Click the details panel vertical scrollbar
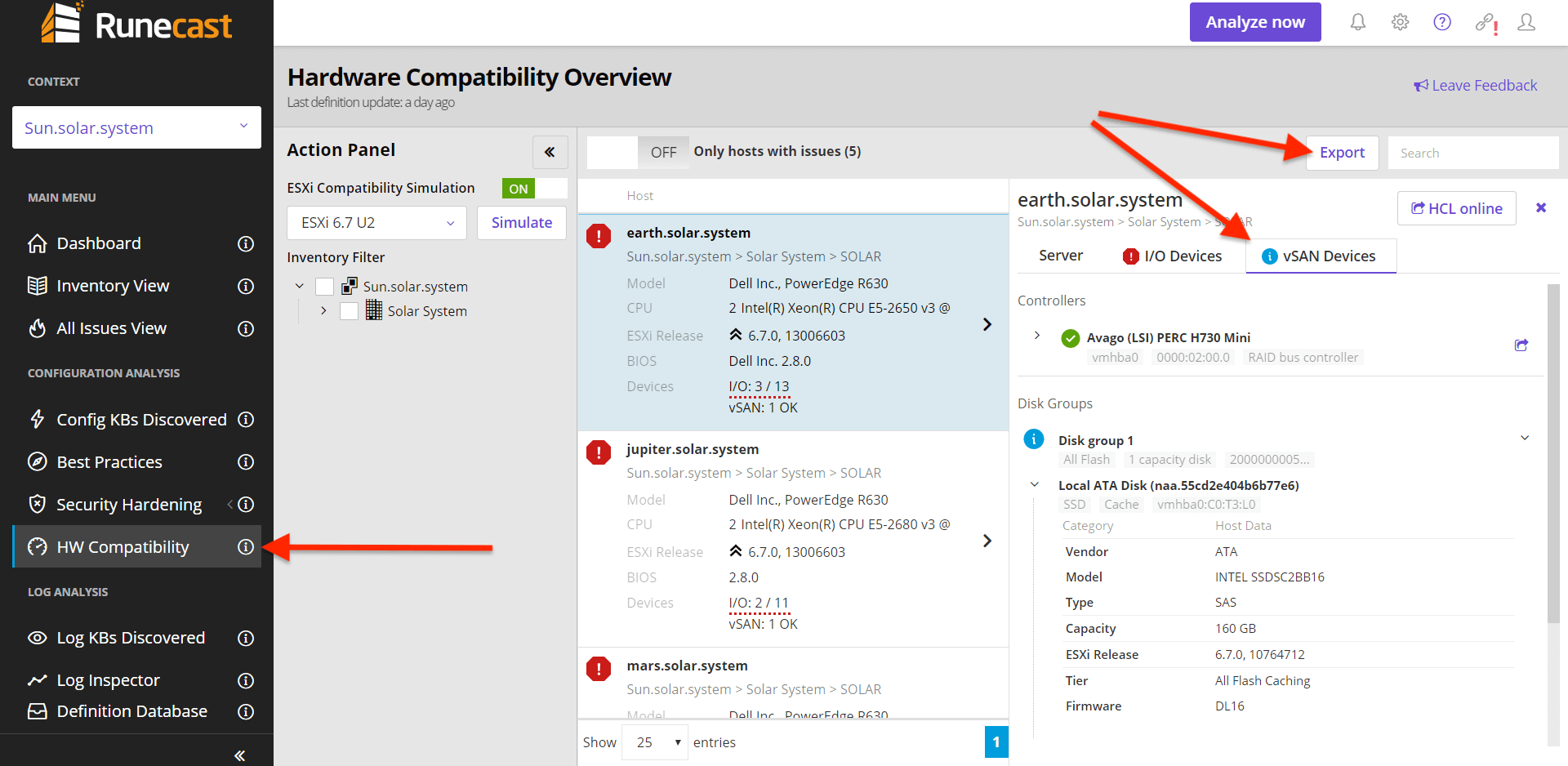1568x766 pixels. pos(1553,453)
